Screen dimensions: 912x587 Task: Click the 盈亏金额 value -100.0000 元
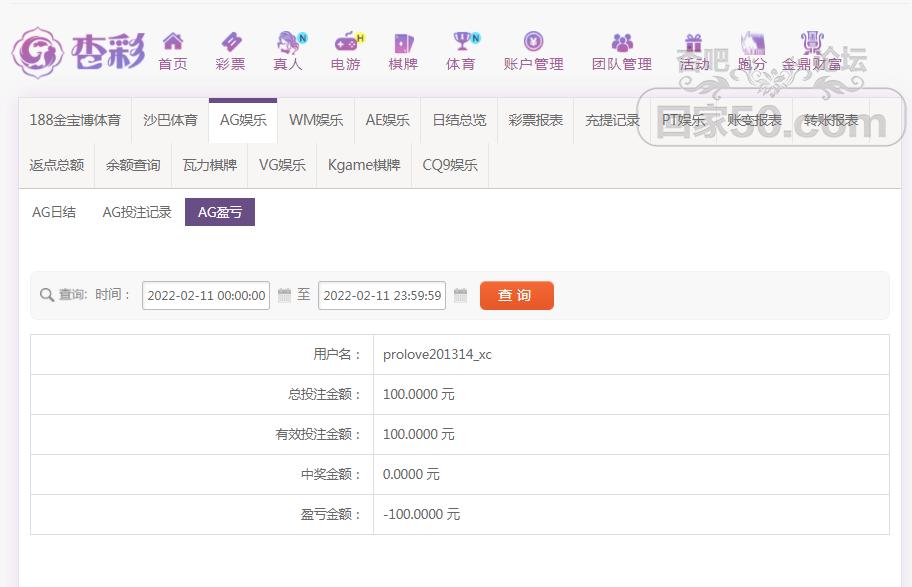(422, 514)
